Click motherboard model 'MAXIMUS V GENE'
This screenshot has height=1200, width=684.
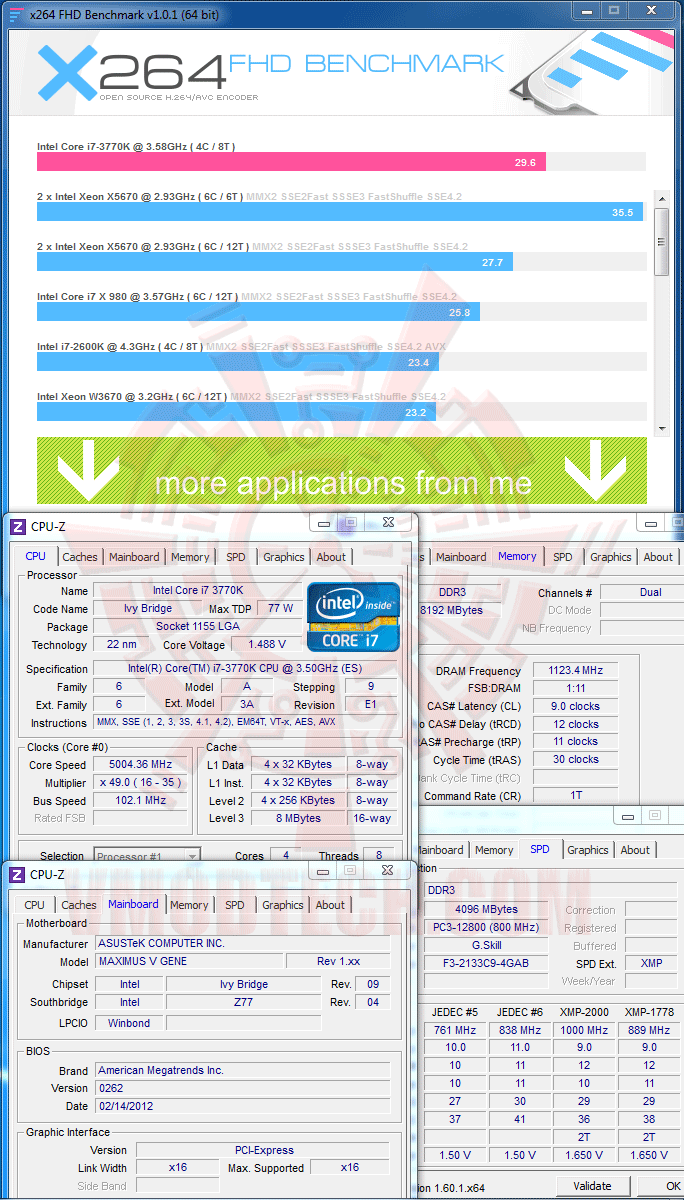point(189,961)
